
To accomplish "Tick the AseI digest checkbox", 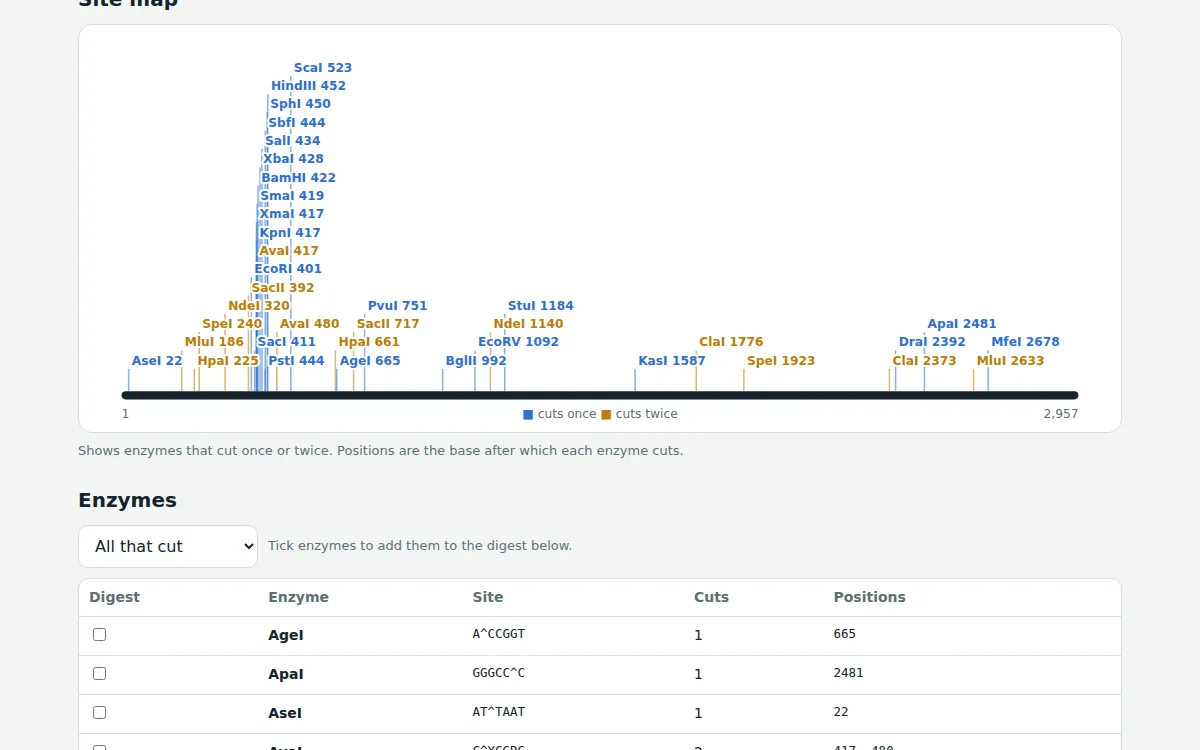I will [x=99, y=713].
